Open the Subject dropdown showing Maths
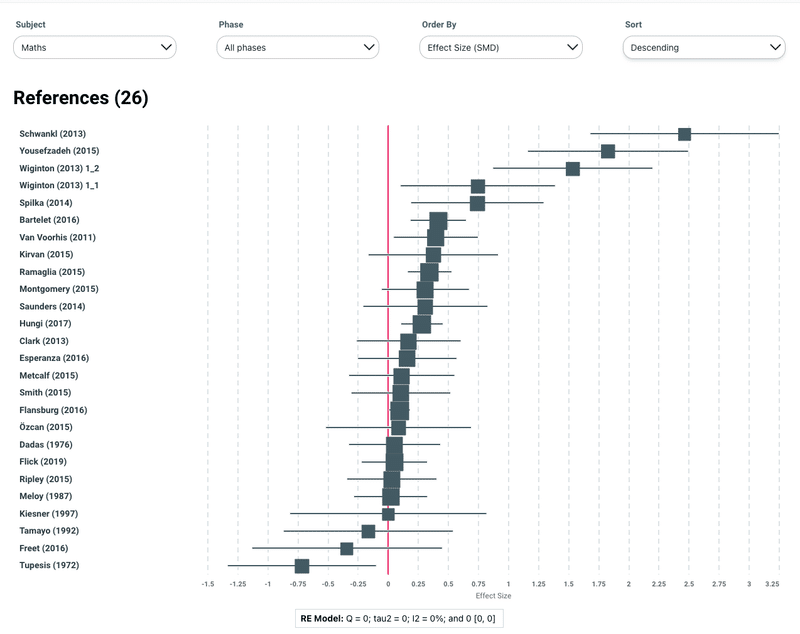This screenshot has width=800, height=634. tap(95, 47)
